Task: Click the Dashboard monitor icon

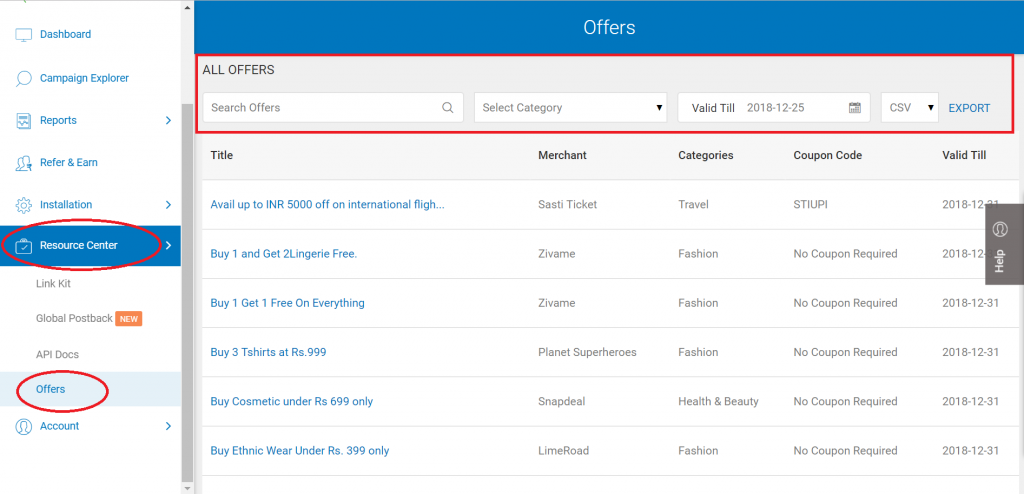Action: 24,35
